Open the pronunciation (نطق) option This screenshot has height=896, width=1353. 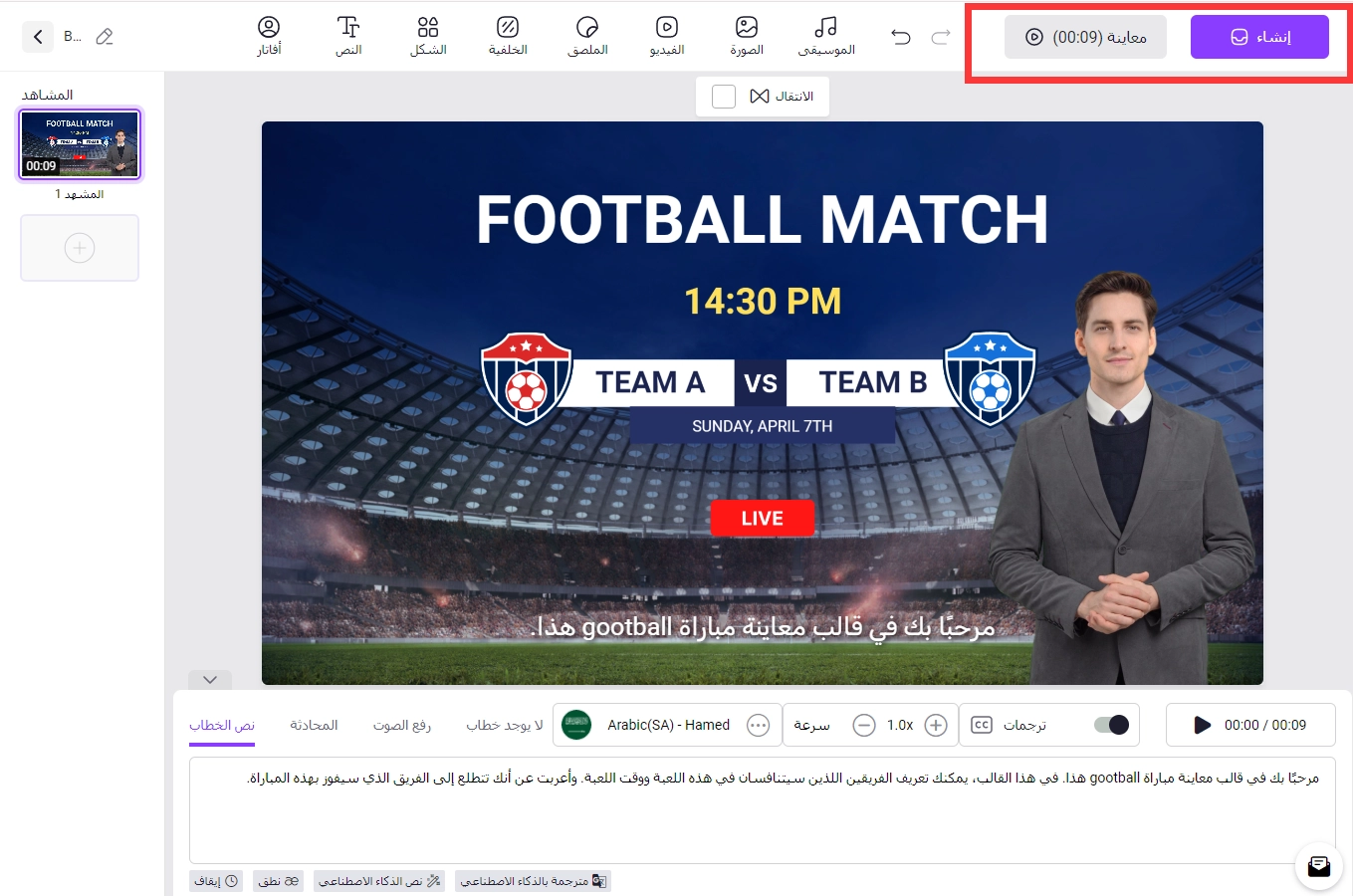click(278, 881)
